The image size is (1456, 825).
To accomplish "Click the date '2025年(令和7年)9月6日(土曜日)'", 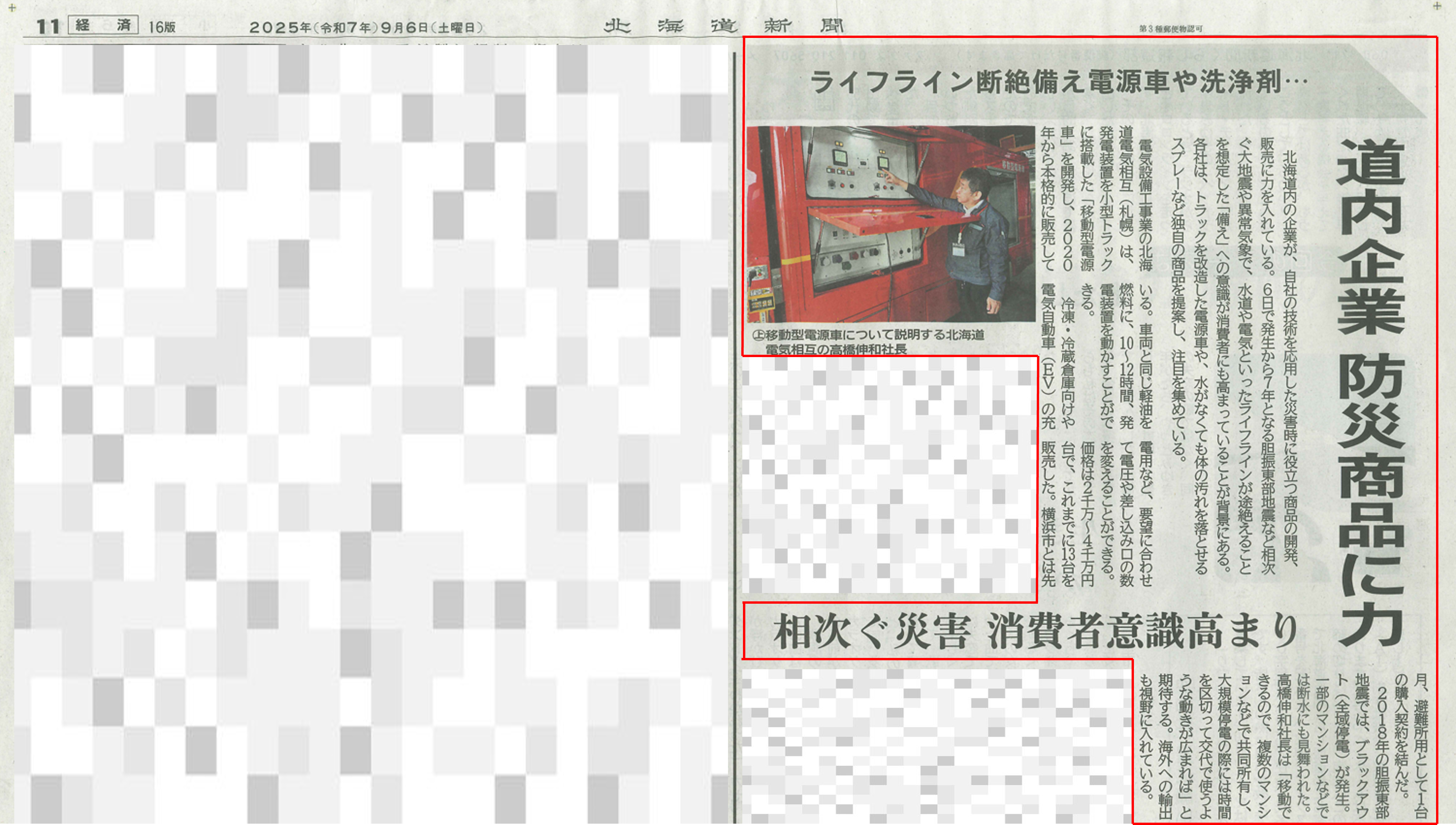I will pyautogui.click(x=366, y=28).
